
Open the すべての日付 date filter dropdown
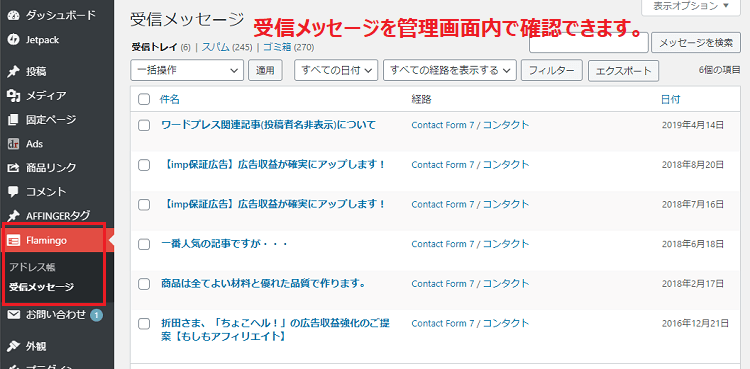coord(336,70)
